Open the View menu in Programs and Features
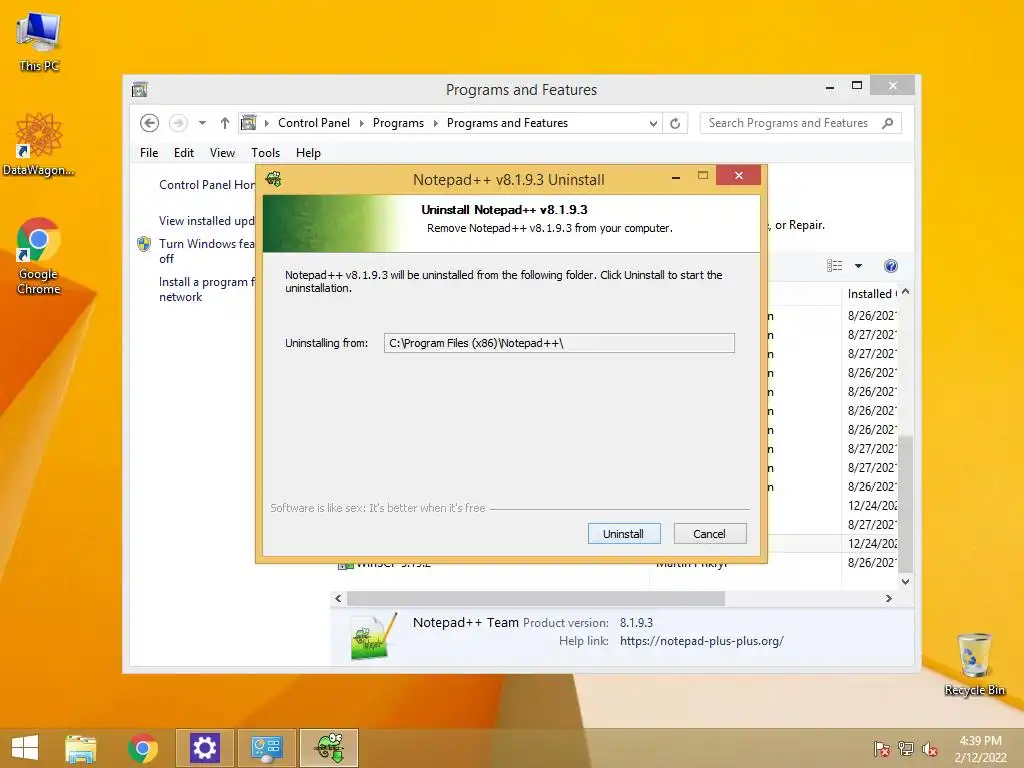The height and width of the screenshot is (768, 1024). [222, 153]
